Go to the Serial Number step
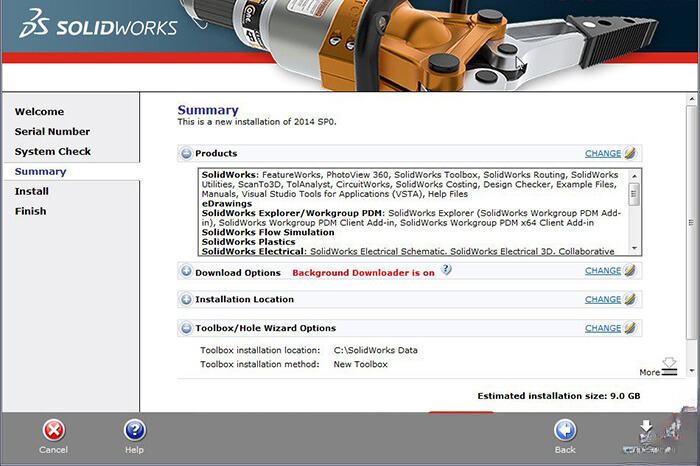 click(52, 132)
